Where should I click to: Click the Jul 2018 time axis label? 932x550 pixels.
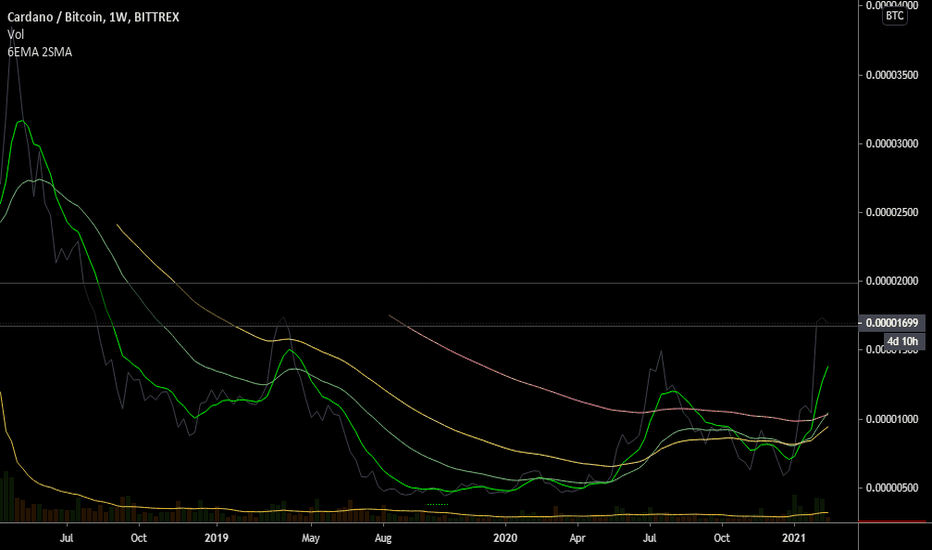tap(67, 538)
